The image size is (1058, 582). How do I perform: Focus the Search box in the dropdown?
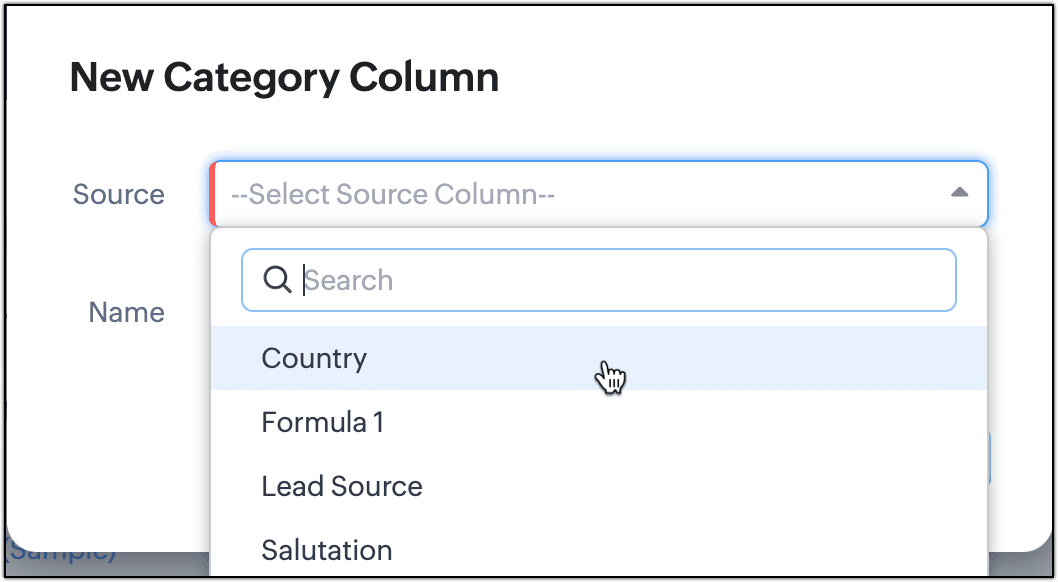620,280
